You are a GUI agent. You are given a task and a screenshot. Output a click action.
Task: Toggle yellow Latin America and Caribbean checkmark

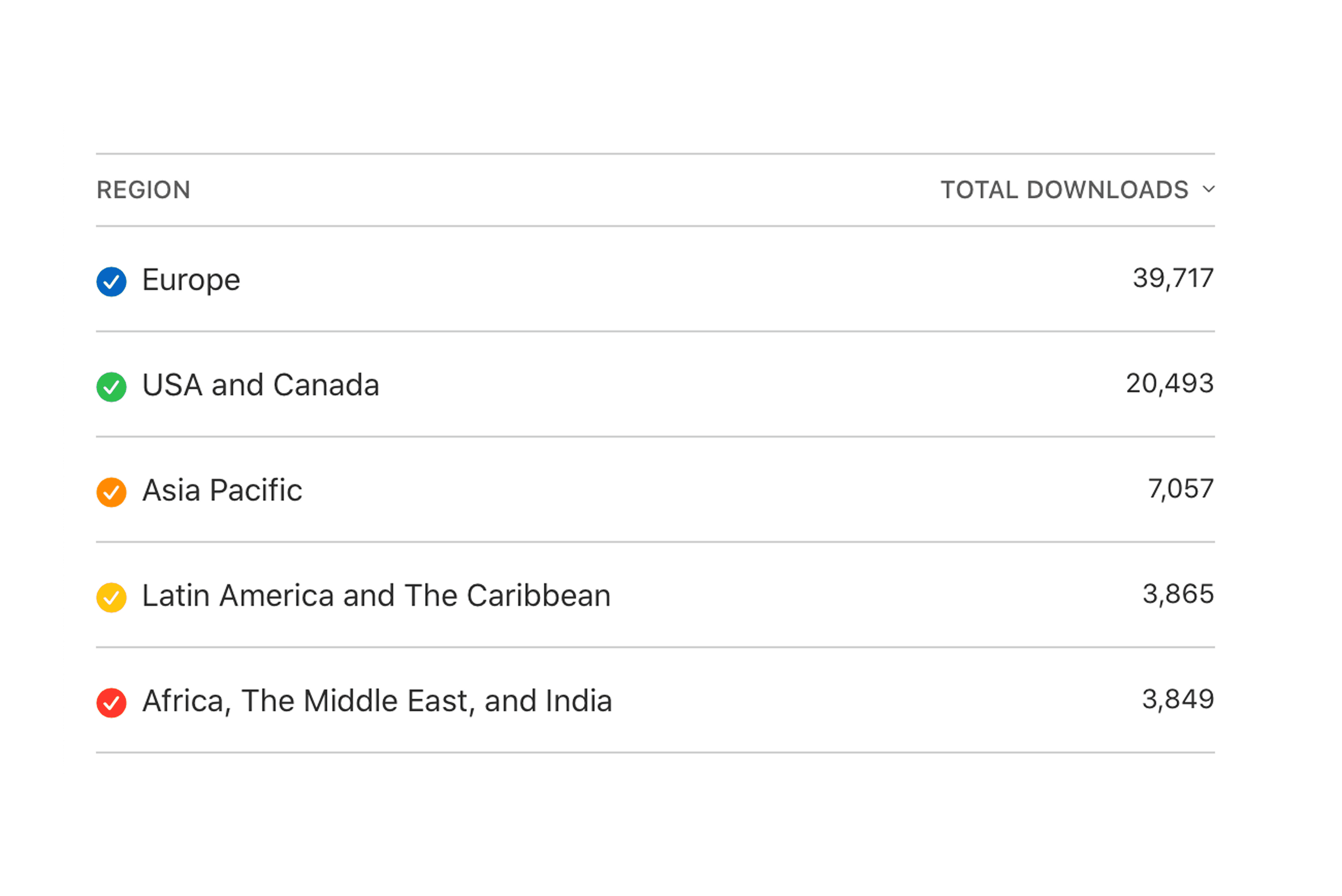point(111,598)
